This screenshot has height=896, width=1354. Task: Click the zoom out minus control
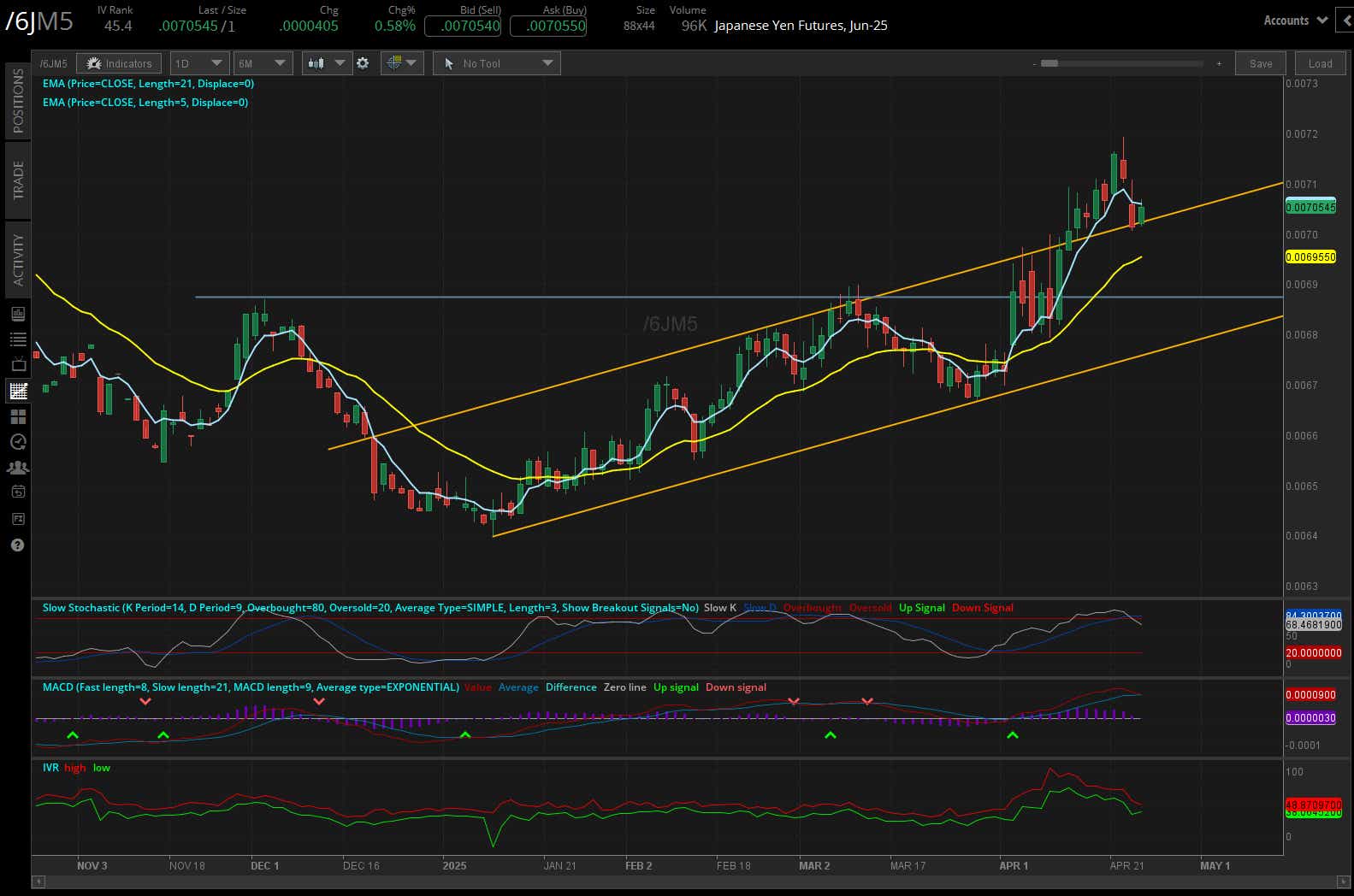(x=1034, y=63)
